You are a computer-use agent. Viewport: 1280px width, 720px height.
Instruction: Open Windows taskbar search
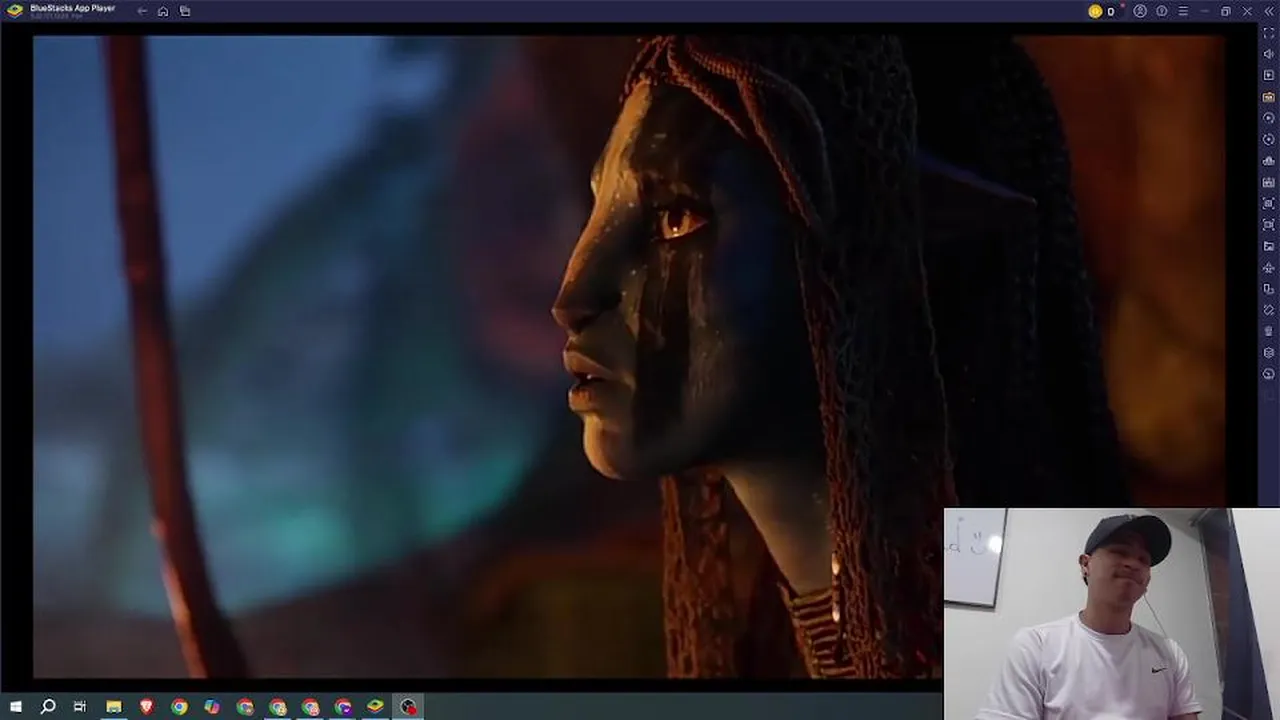tap(47, 707)
